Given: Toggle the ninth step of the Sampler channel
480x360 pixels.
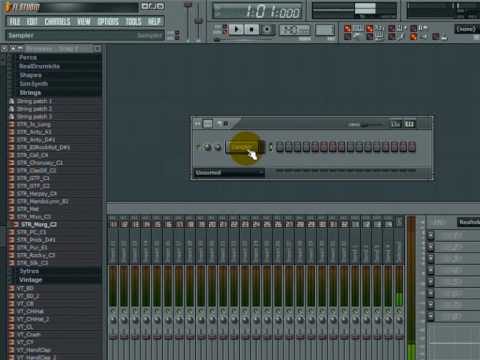Looking at the screenshot, I should pyautogui.click(x=350, y=147).
